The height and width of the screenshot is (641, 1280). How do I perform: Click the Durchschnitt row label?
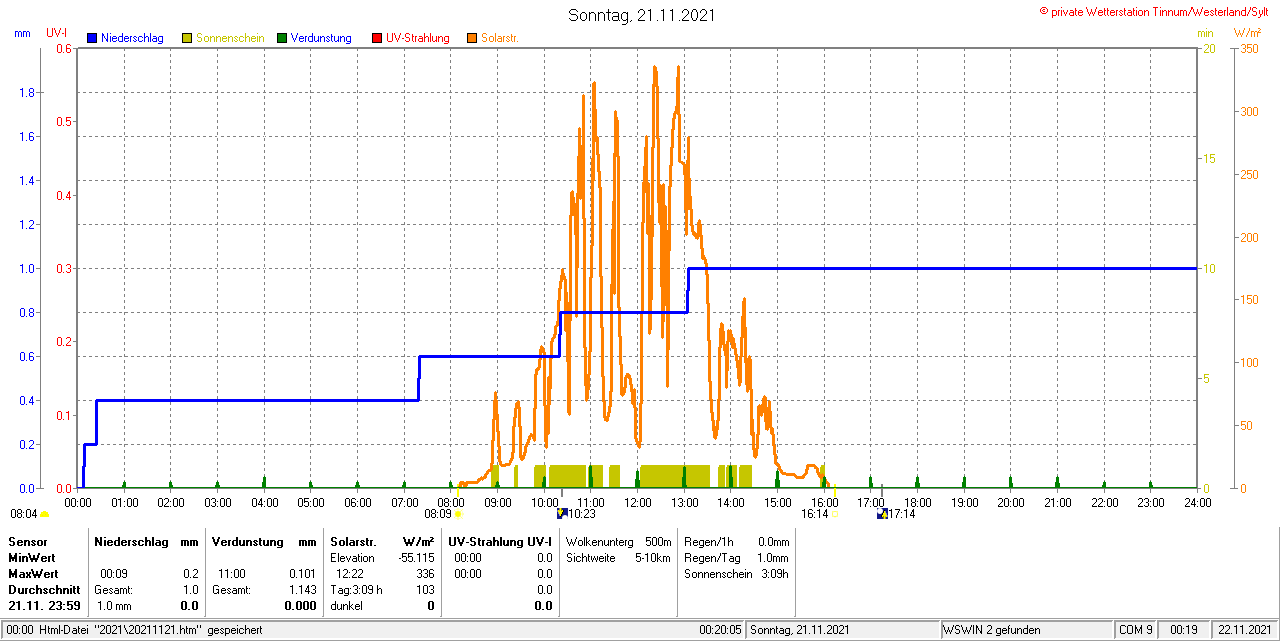(44, 590)
